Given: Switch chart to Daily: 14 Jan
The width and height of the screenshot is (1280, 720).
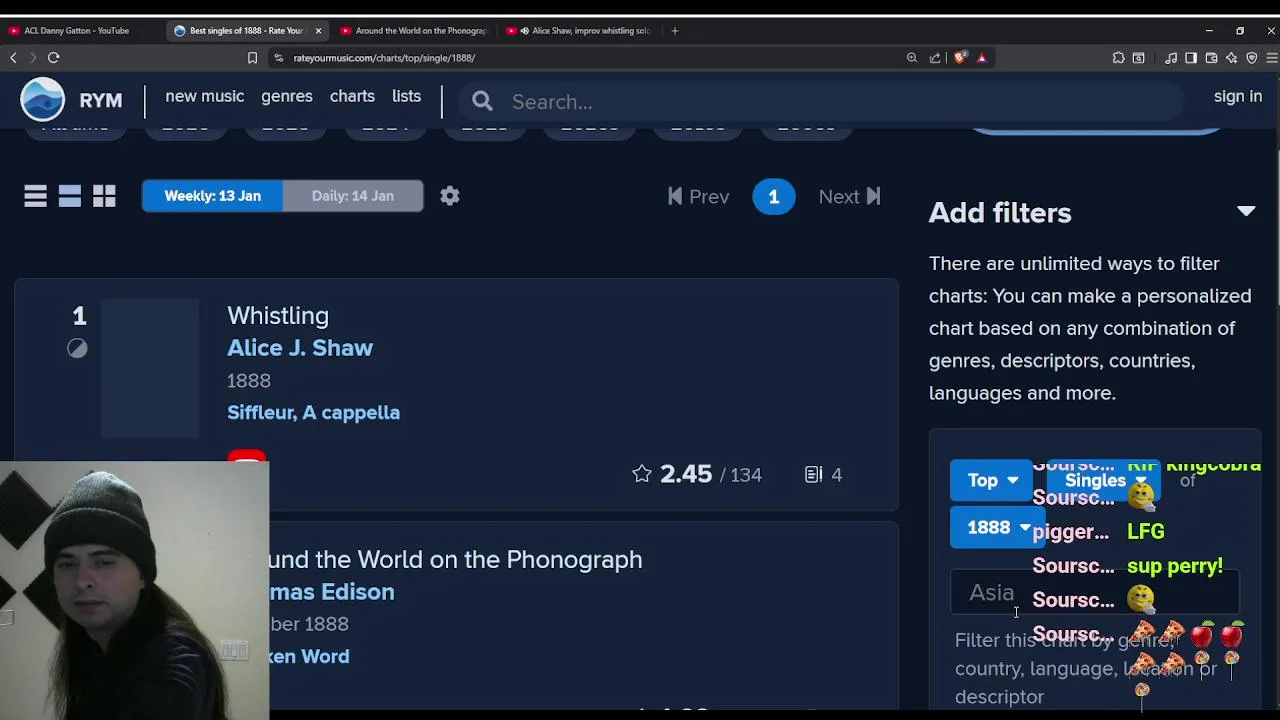Looking at the screenshot, I should pyautogui.click(x=353, y=196).
